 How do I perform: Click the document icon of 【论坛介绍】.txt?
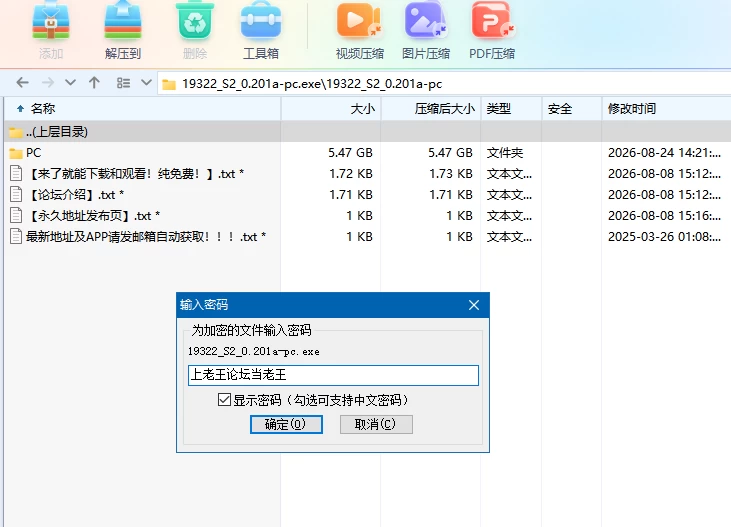tap(16, 194)
